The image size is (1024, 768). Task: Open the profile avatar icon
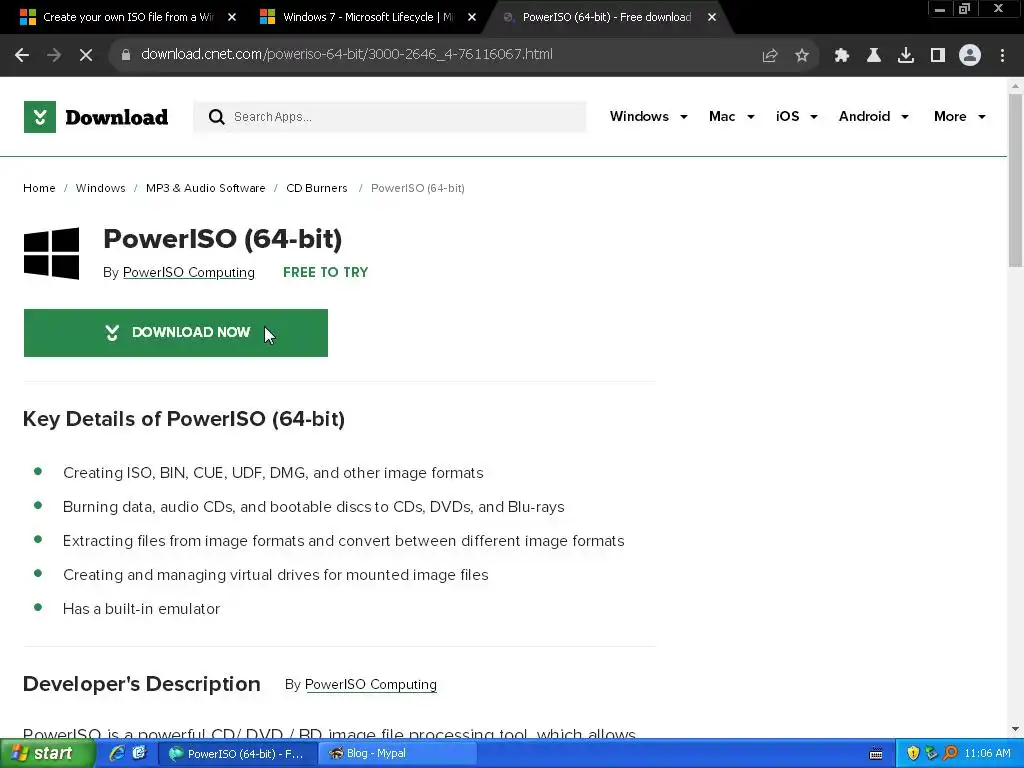click(x=970, y=56)
